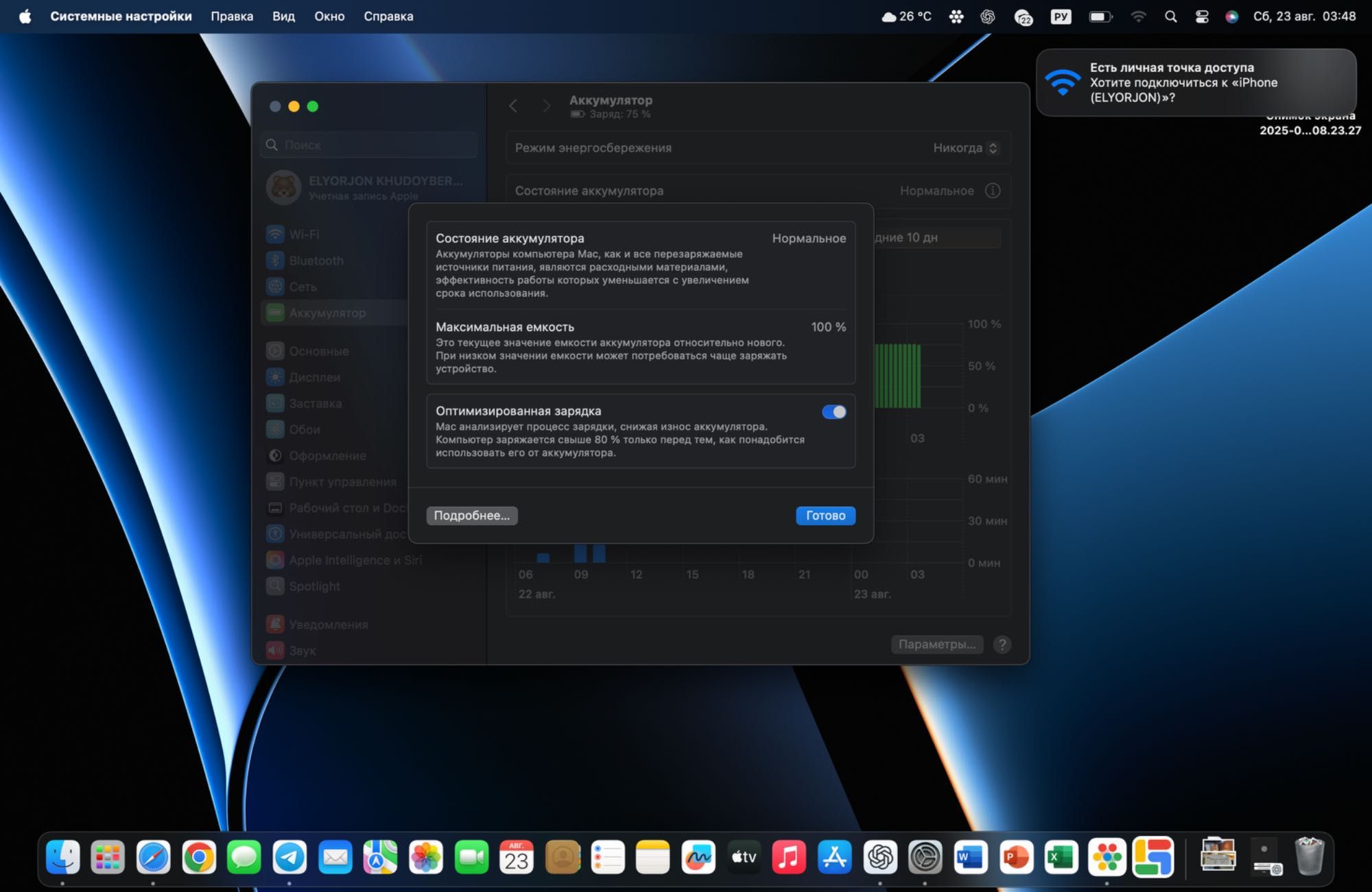Open the Подробнее... link button

472,516
